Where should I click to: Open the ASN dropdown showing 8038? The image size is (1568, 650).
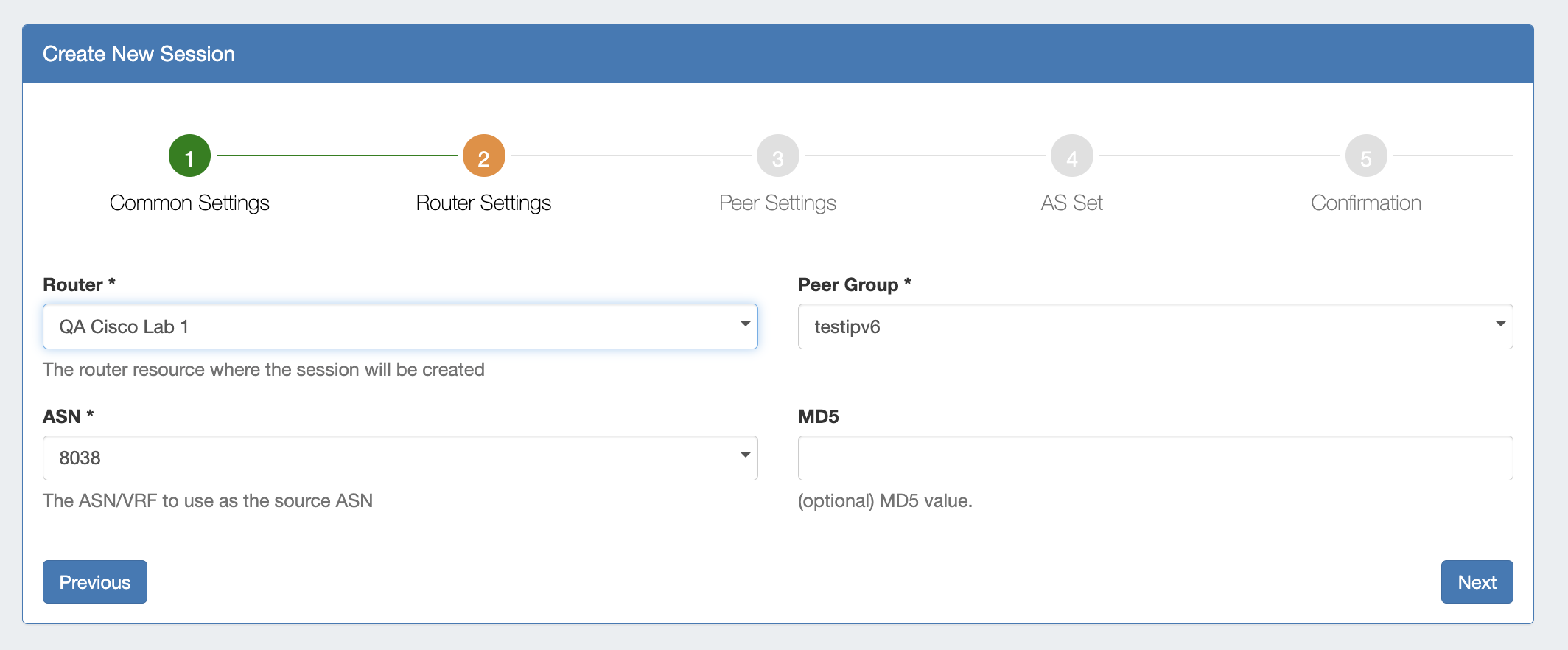pyautogui.click(x=400, y=458)
